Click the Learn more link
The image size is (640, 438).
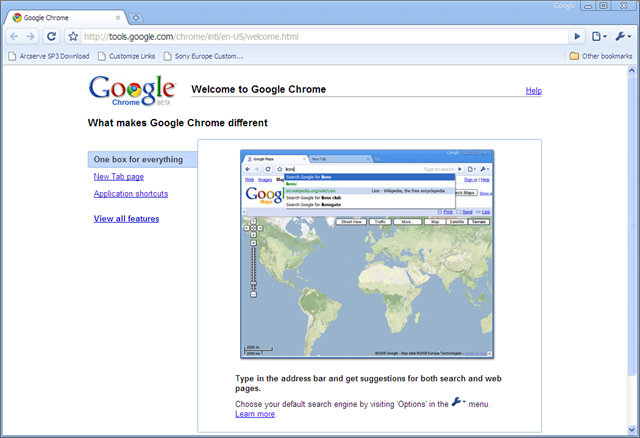click(255, 414)
